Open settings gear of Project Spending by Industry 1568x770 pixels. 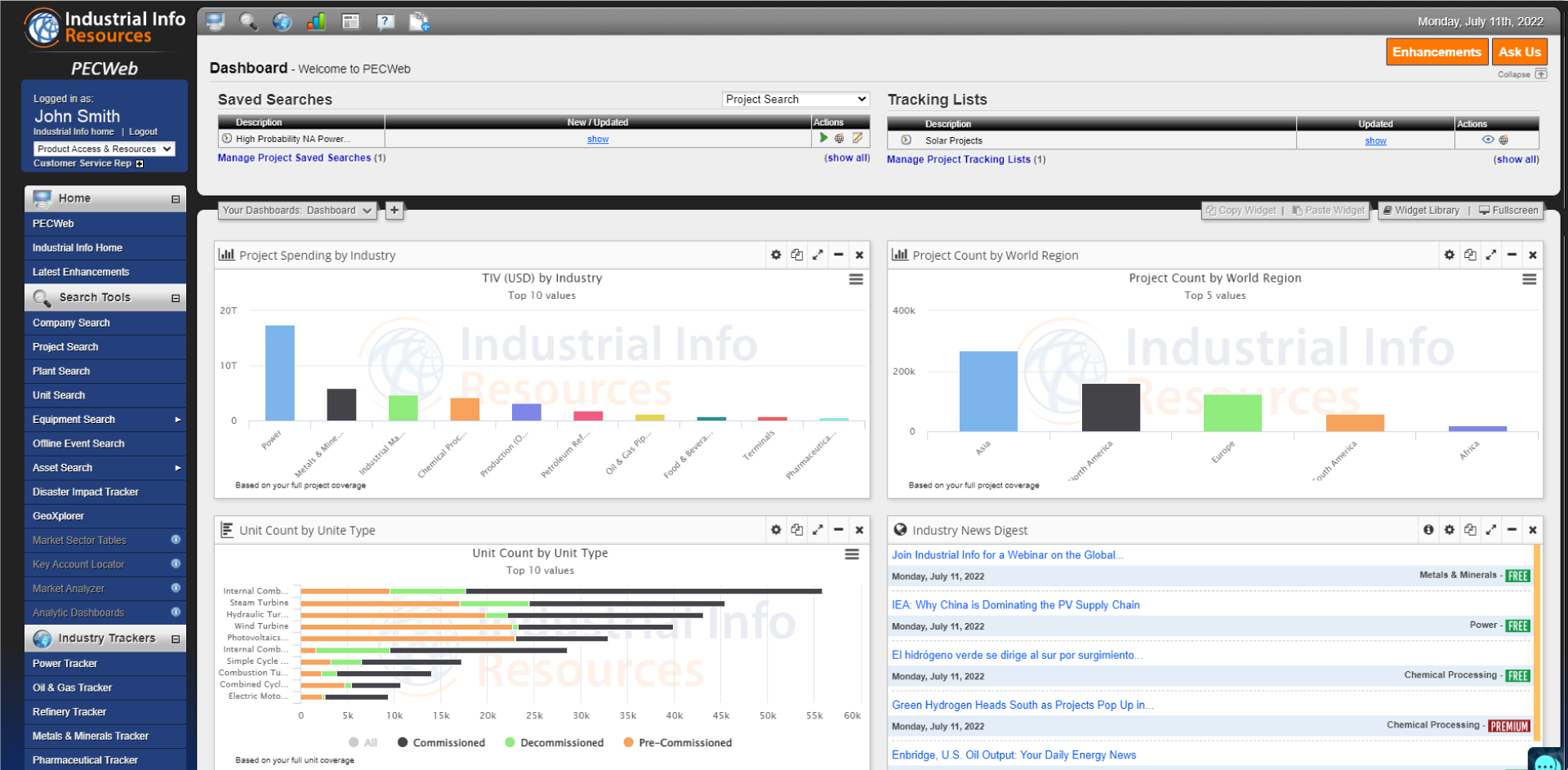[x=776, y=255]
